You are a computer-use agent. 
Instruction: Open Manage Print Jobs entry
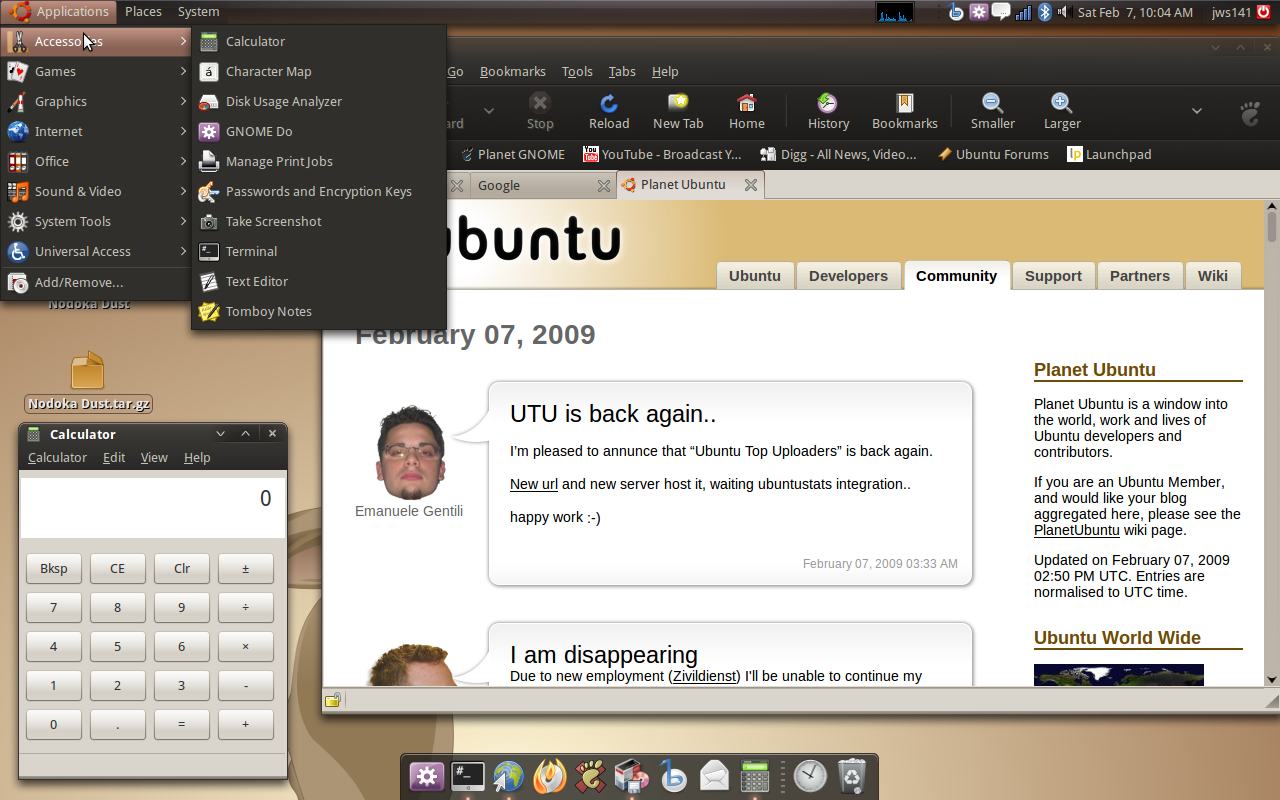tap(319, 161)
